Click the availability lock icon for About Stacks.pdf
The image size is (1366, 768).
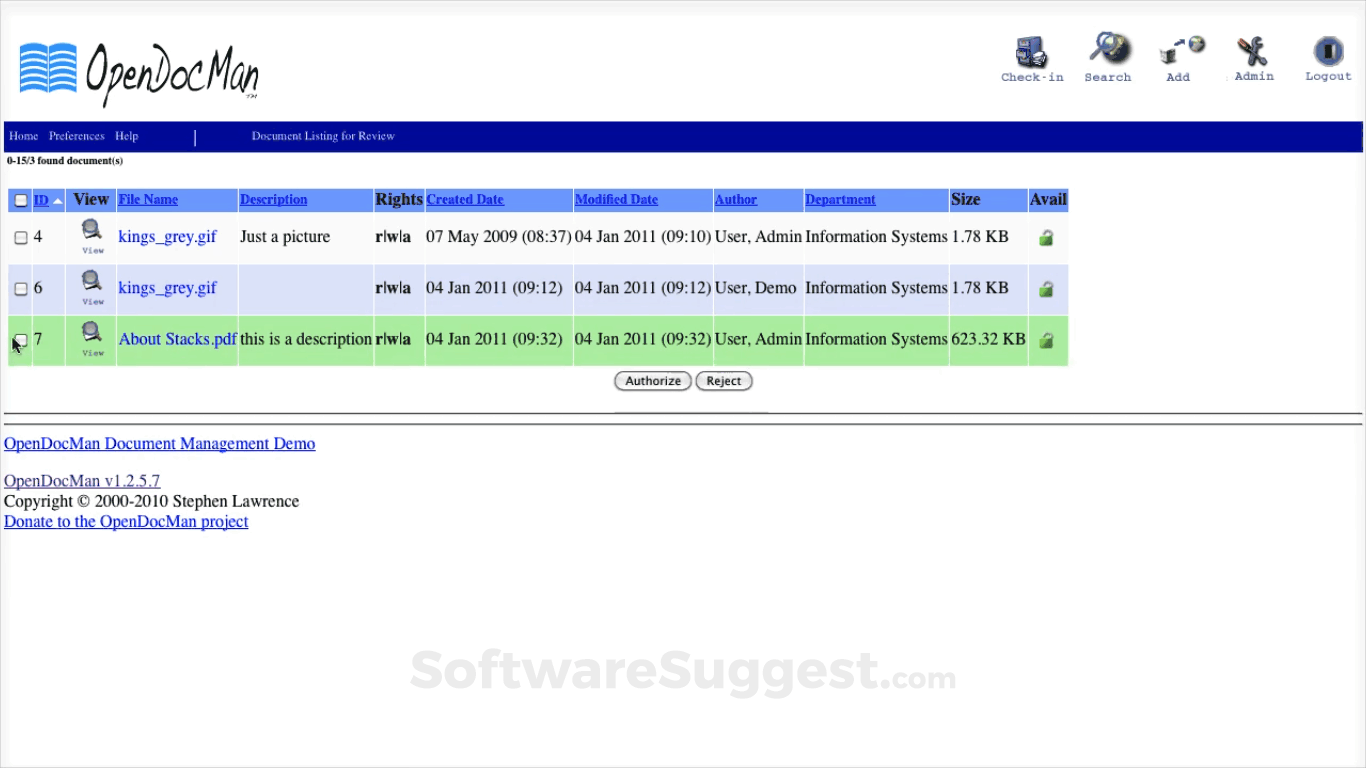(1046, 340)
